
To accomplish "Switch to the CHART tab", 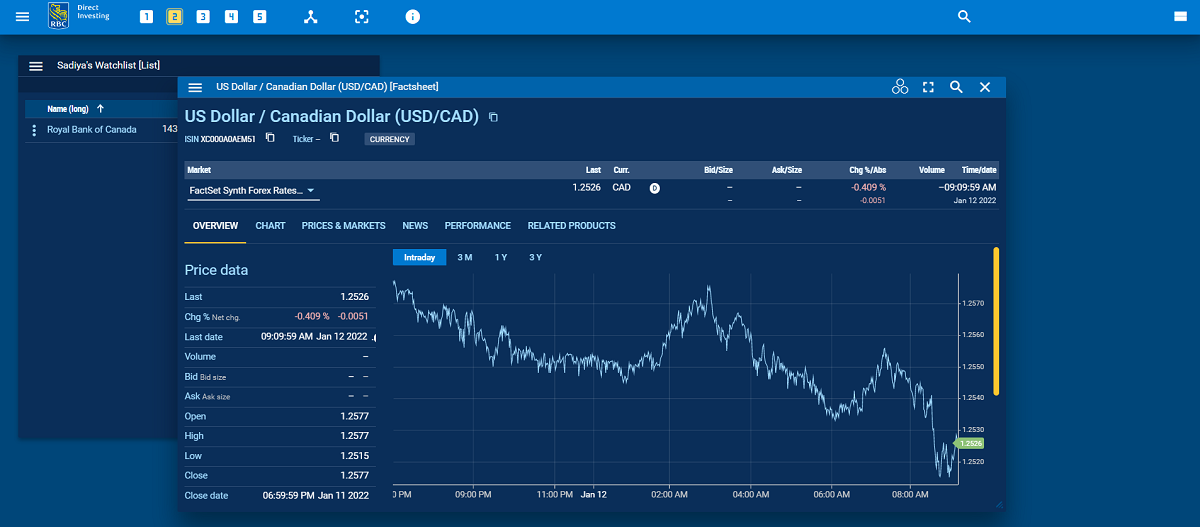I will tap(270, 226).
